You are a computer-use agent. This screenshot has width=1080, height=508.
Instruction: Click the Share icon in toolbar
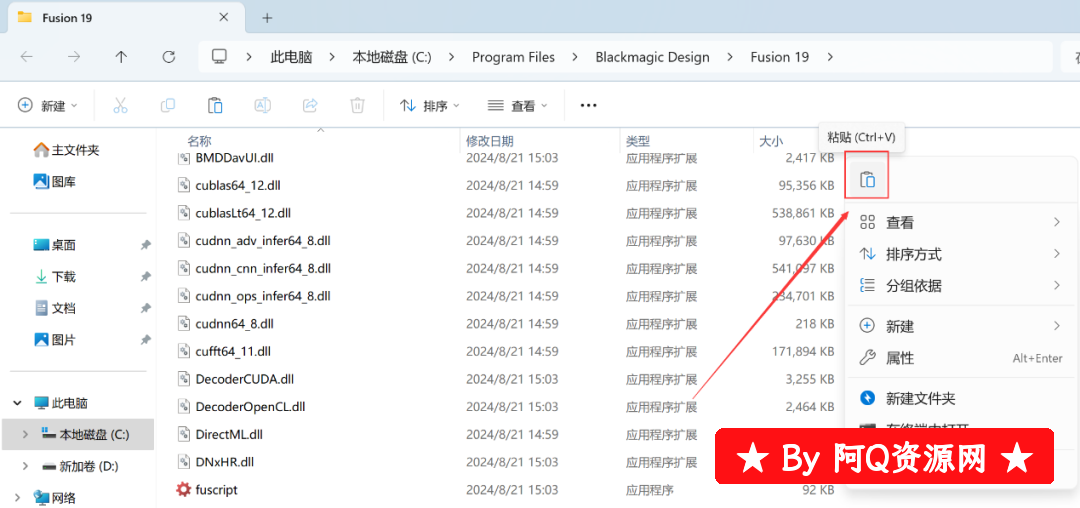(x=310, y=105)
